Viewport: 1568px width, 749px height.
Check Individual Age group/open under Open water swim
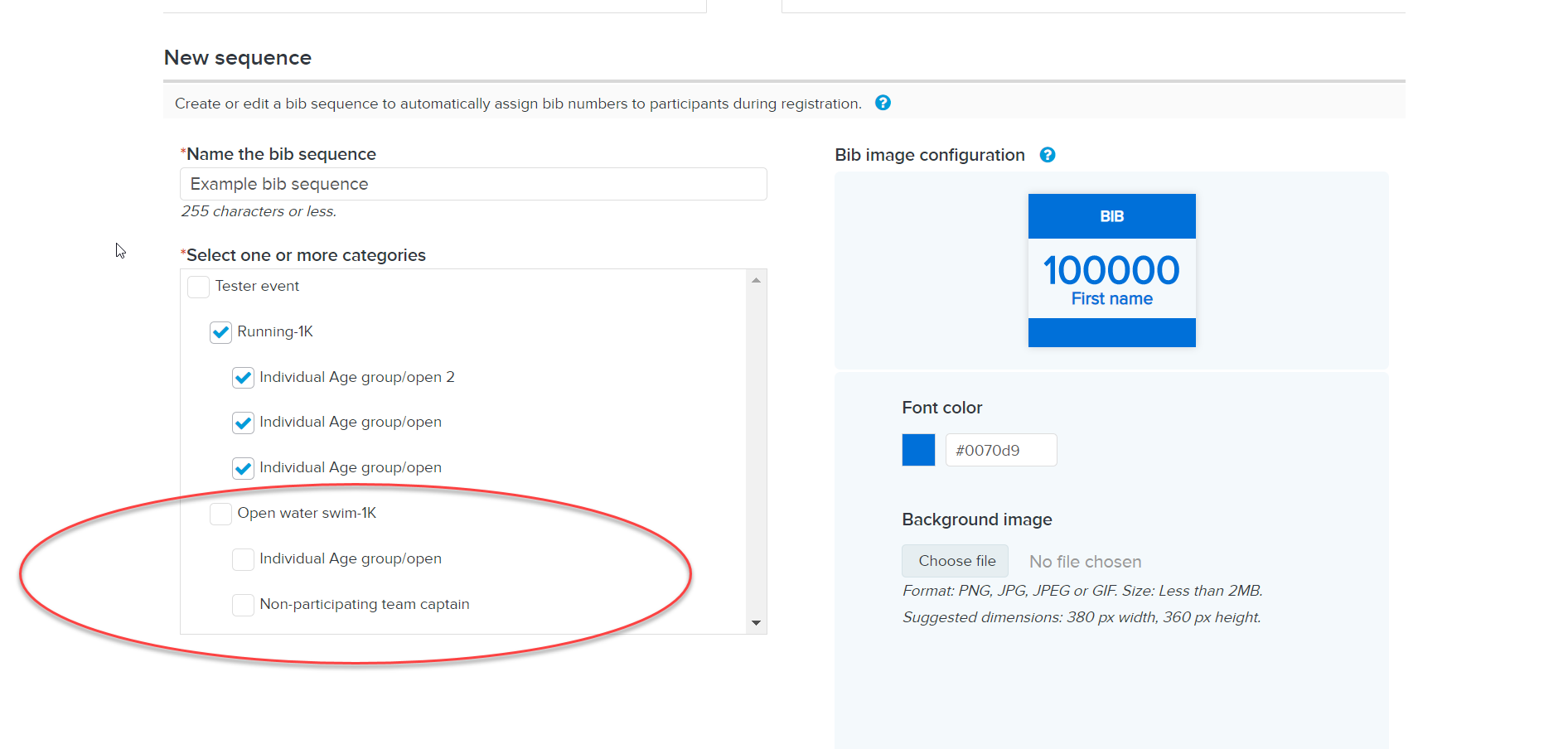point(243,559)
